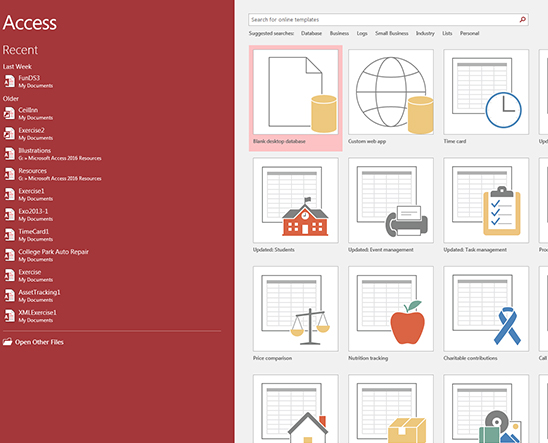
Task: Select the Lists suggested search
Action: 447,33
